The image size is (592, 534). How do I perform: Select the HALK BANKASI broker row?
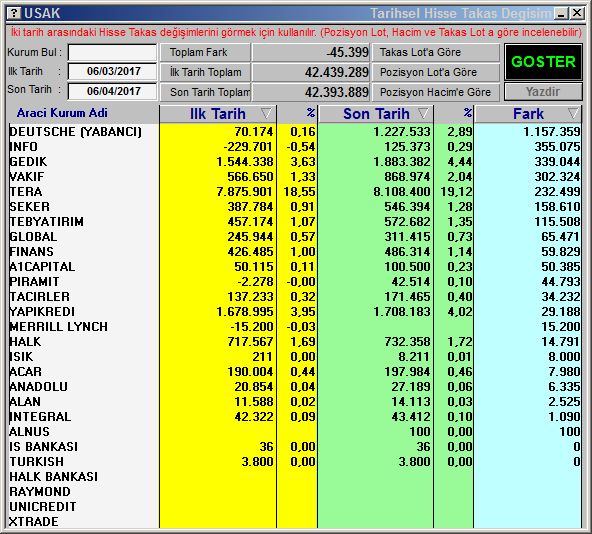point(294,477)
